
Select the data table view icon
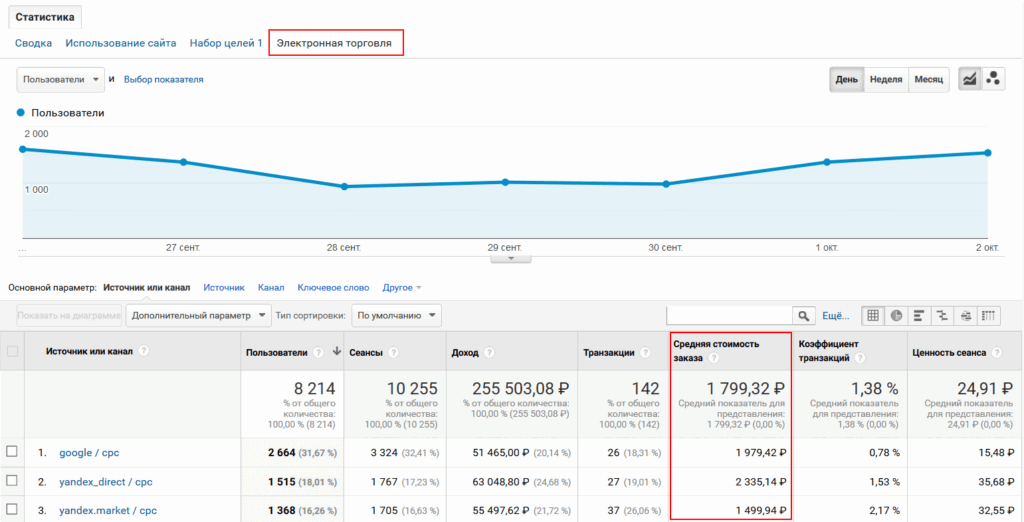pyautogui.click(x=873, y=316)
